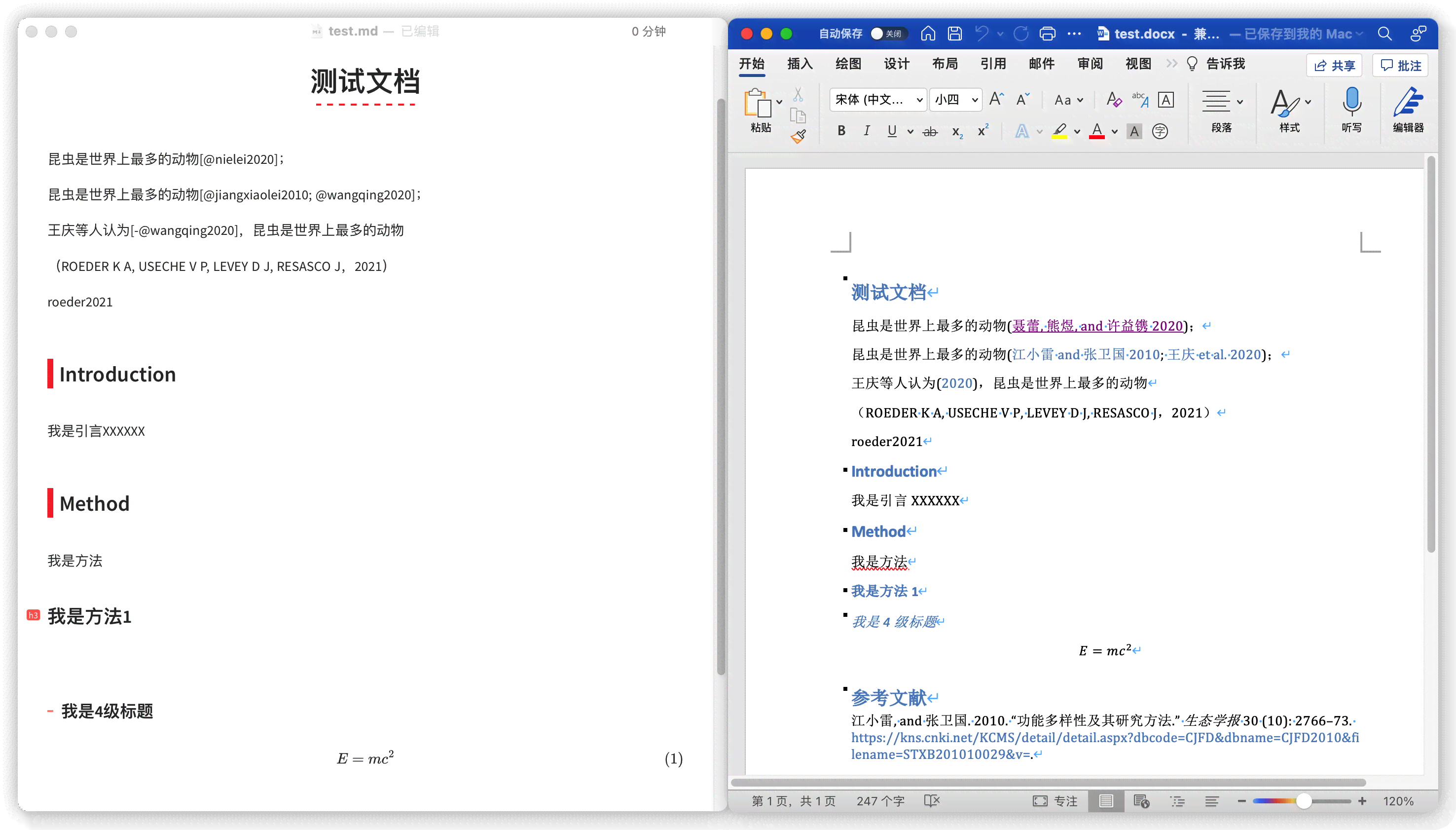Toggle character shading gray A button
Viewport: 1456px width, 830px height.
1134,132
